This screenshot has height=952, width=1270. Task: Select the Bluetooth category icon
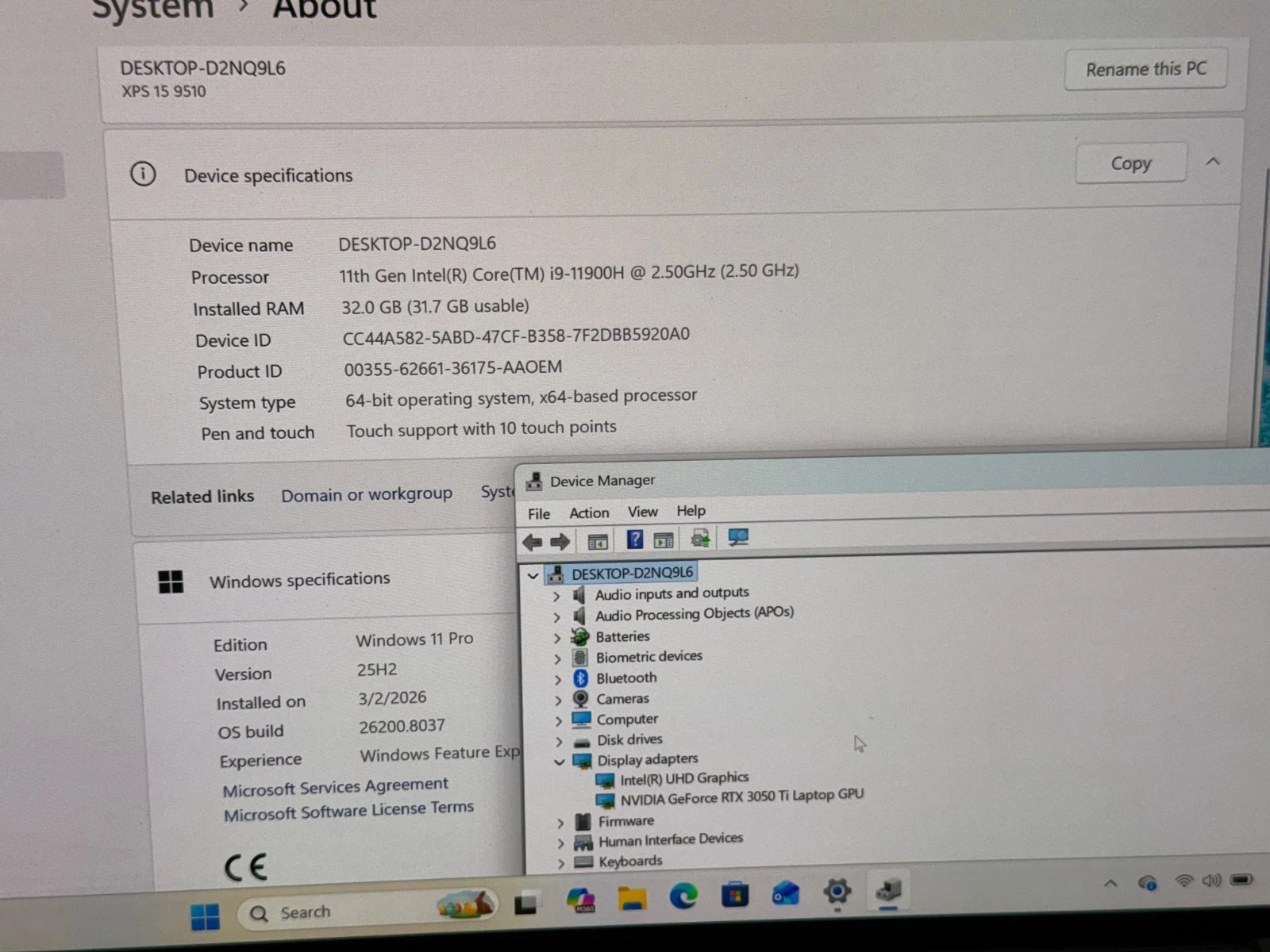[580, 678]
